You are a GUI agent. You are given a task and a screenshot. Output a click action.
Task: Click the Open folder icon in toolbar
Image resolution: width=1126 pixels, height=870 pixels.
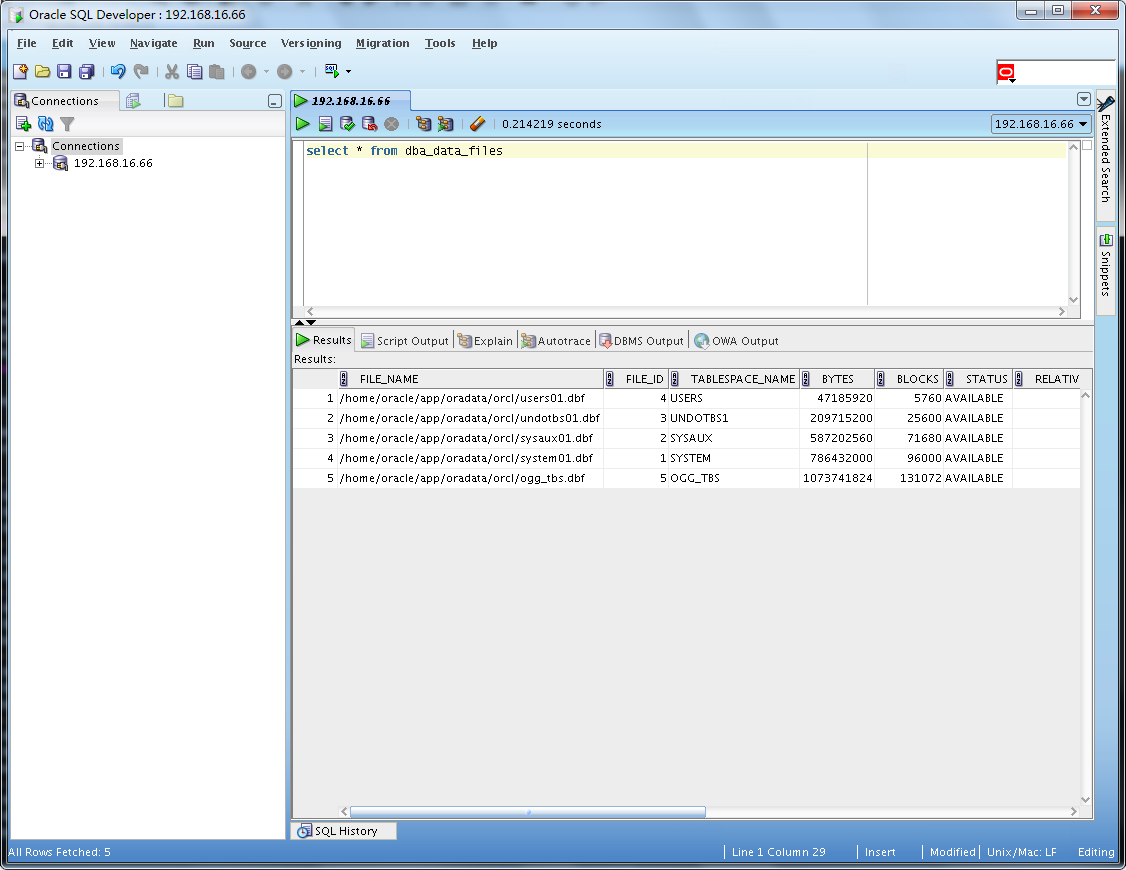(x=42, y=71)
